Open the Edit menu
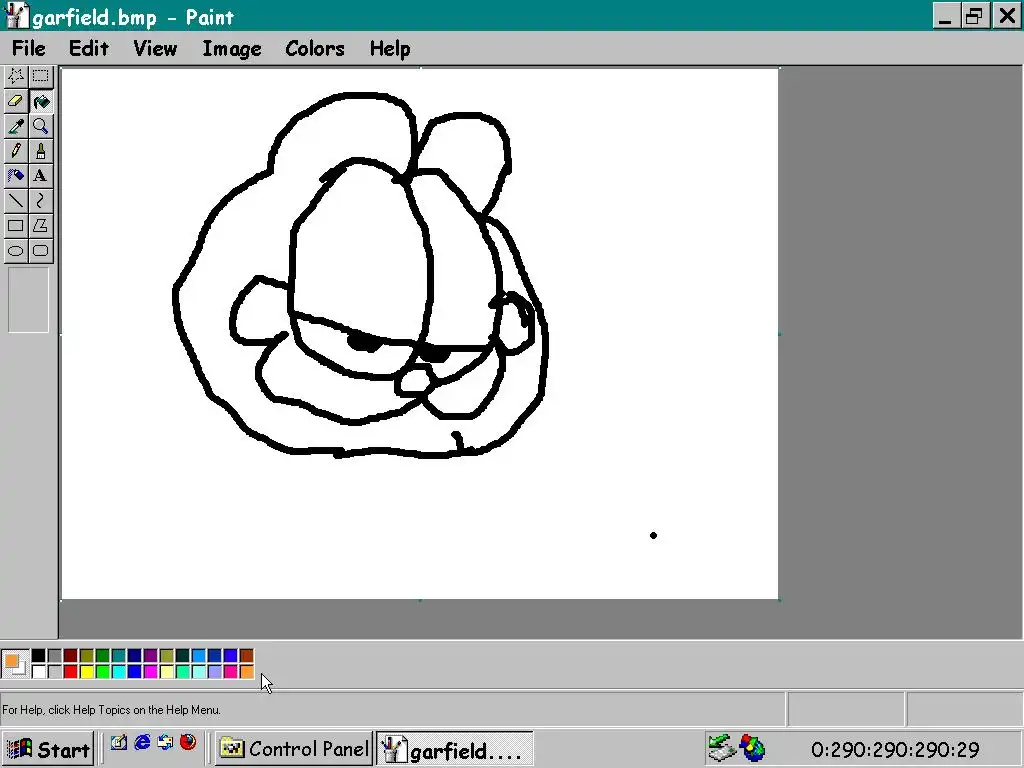The width and height of the screenshot is (1024, 768). (89, 48)
